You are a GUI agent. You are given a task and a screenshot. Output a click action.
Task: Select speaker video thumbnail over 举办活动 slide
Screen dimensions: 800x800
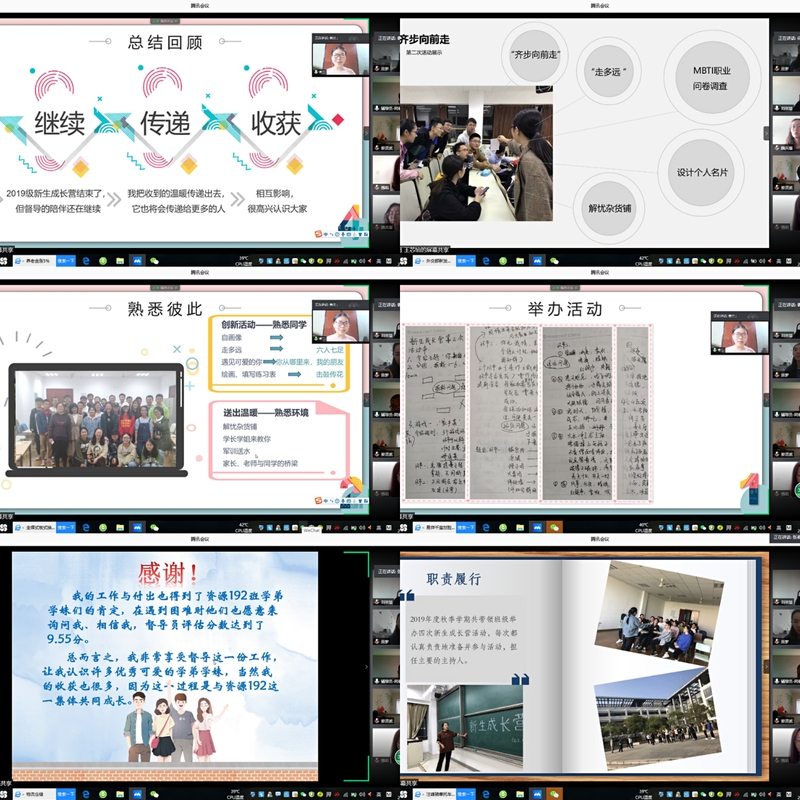[739, 333]
